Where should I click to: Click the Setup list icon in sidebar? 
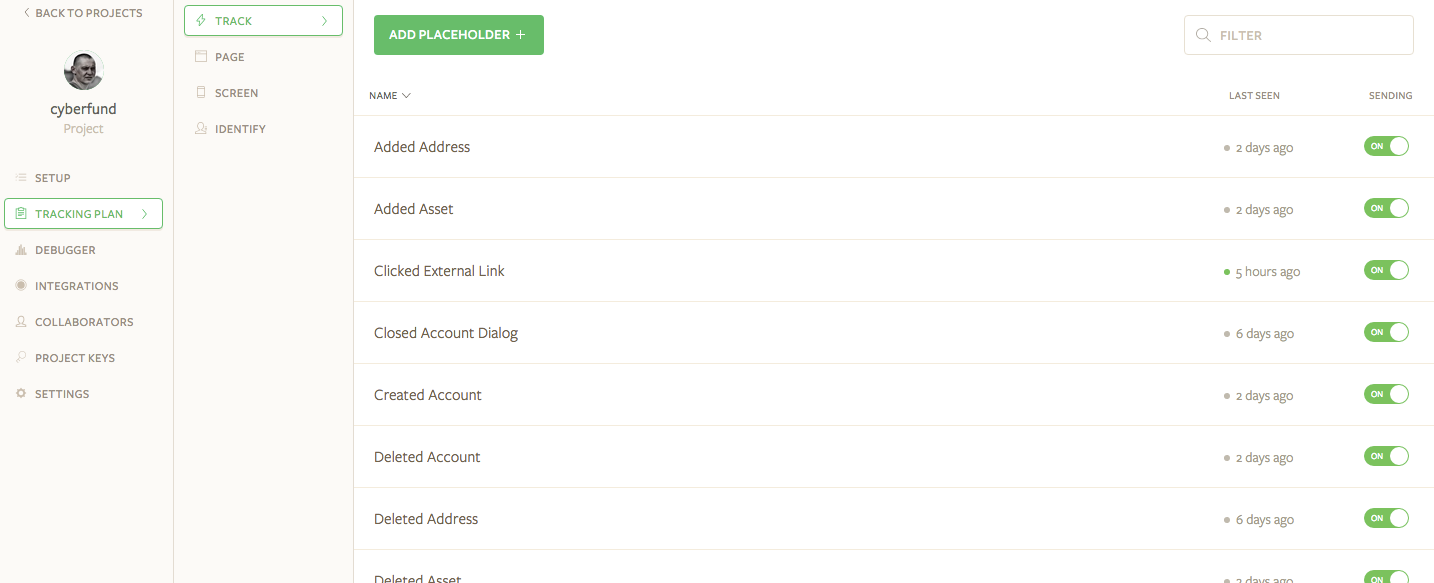(x=21, y=178)
